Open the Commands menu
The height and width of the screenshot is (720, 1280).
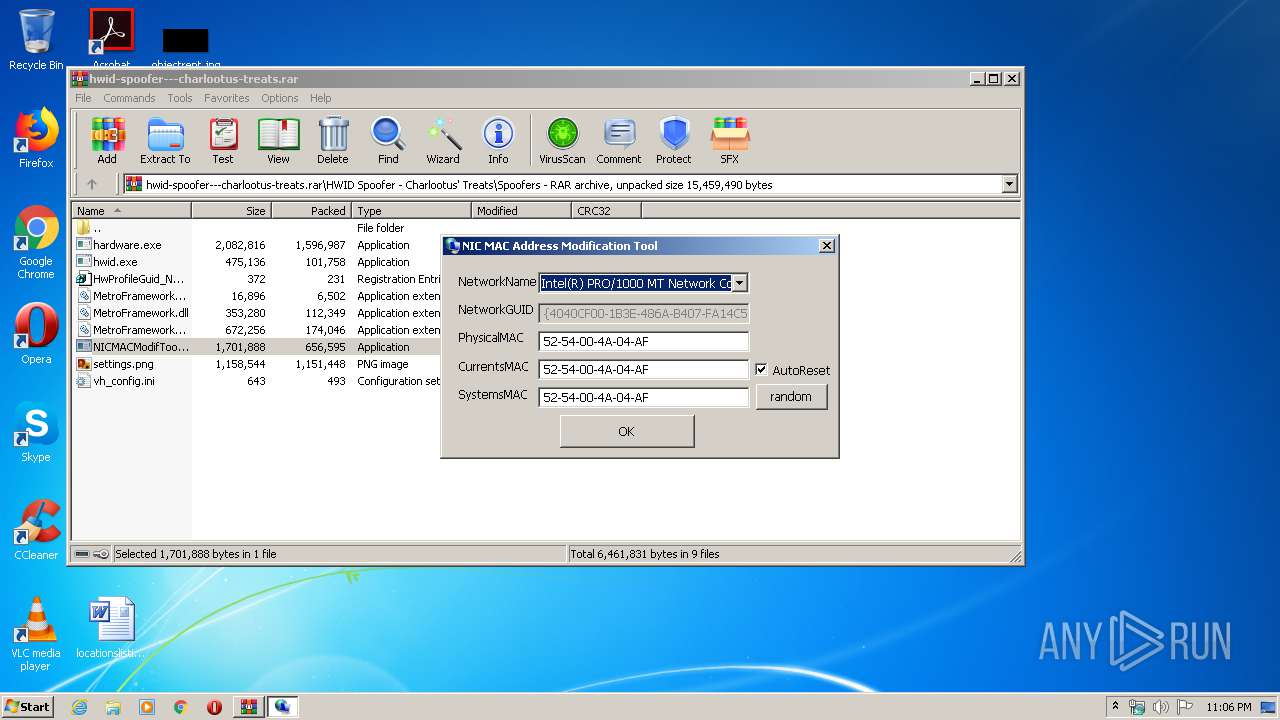[129, 98]
